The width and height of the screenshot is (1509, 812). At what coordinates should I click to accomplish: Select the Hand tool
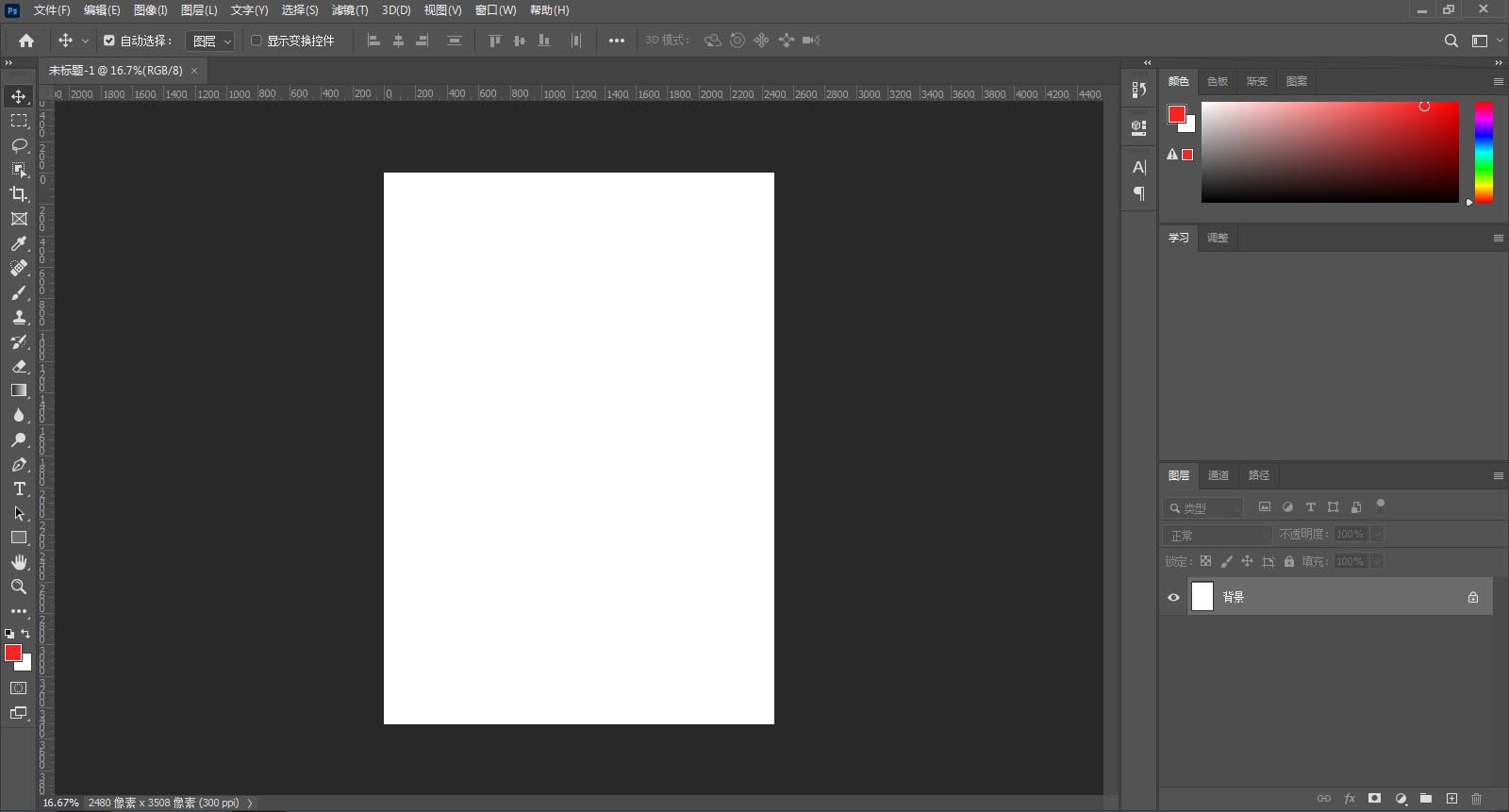(x=19, y=562)
